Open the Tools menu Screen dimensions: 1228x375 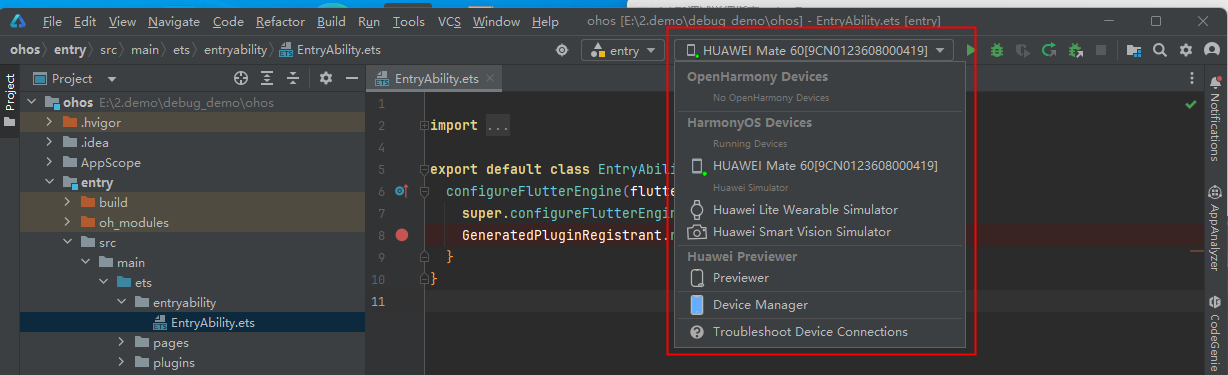click(x=408, y=21)
